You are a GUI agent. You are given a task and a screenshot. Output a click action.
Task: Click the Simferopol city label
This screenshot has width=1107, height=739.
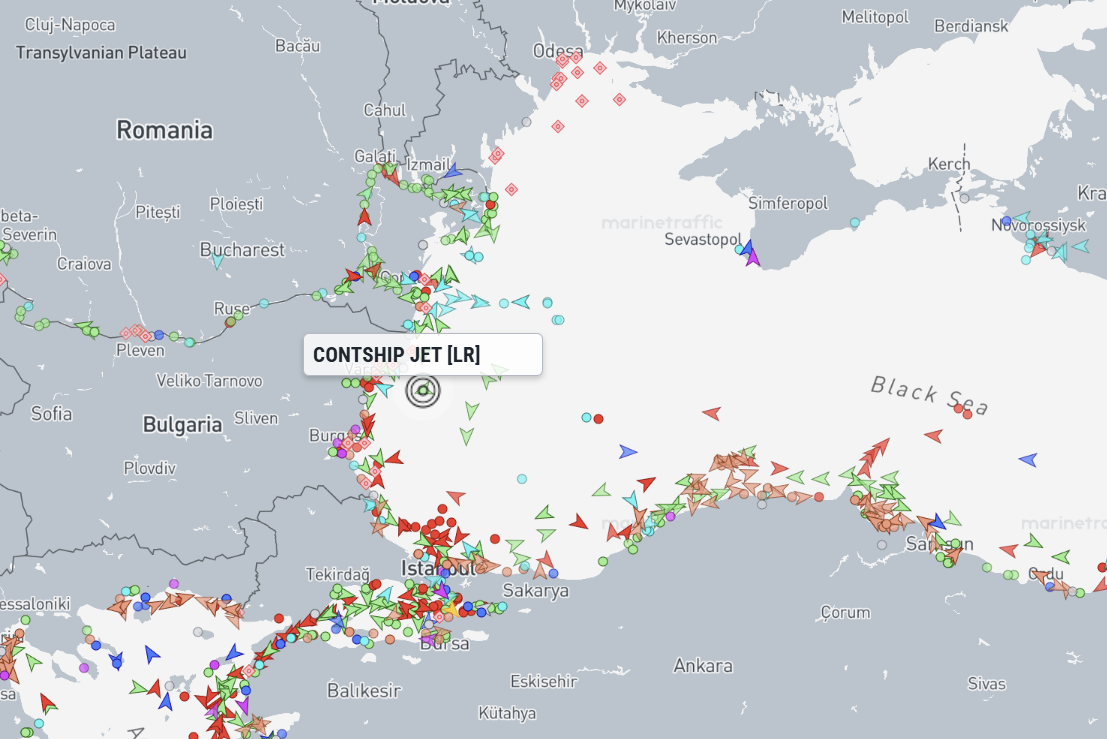point(788,203)
